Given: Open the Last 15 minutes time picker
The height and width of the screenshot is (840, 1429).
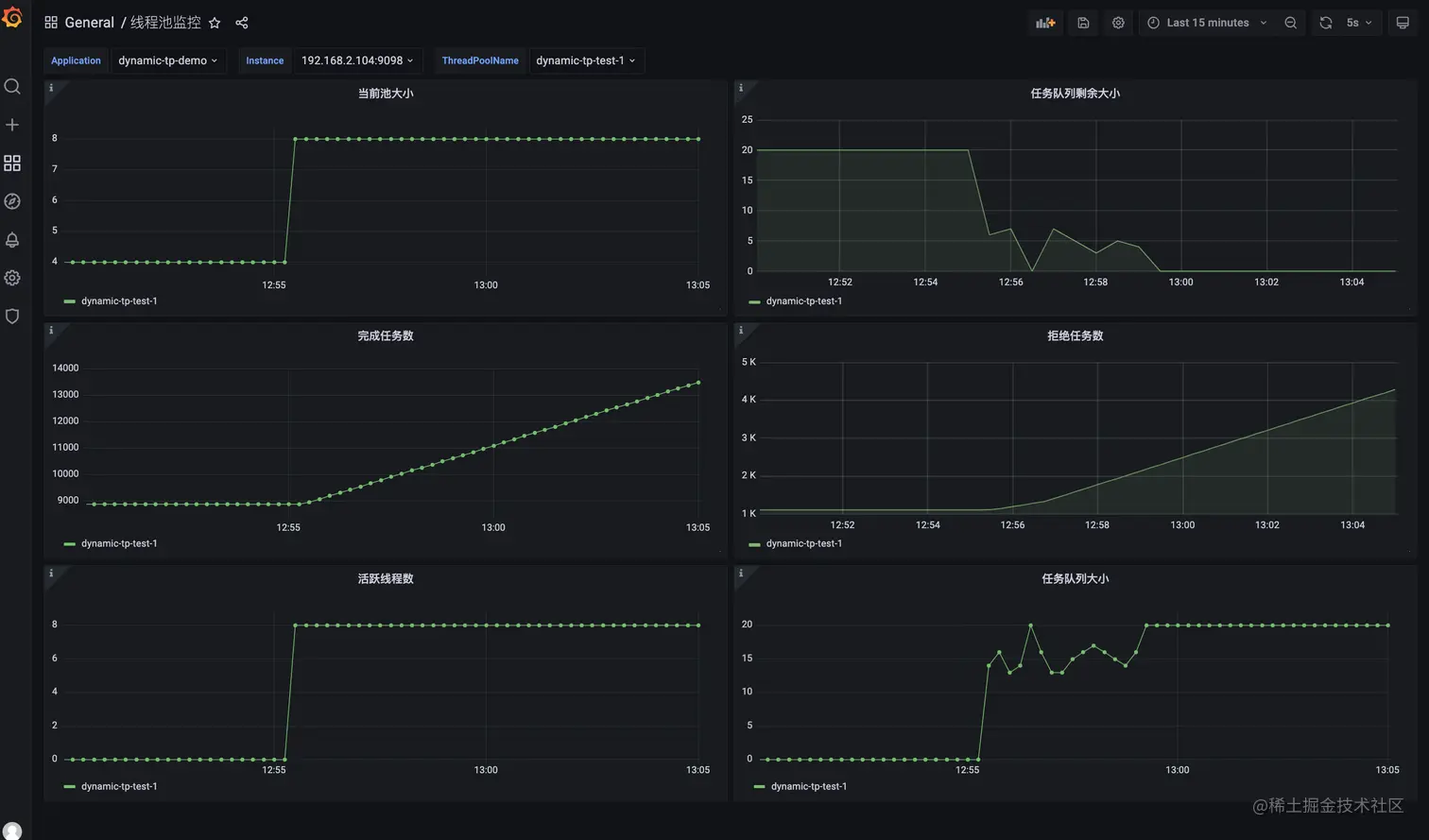Looking at the screenshot, I should pos(1208,23).
